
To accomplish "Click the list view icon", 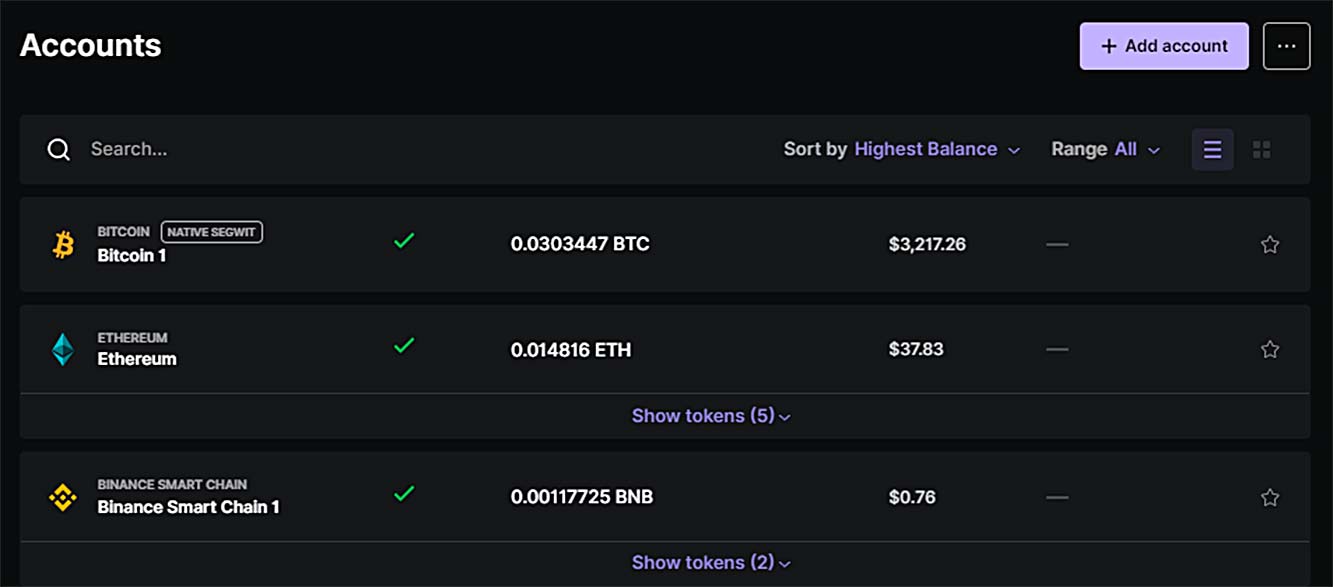I will pyautogui.click(x=1212, y=149).
